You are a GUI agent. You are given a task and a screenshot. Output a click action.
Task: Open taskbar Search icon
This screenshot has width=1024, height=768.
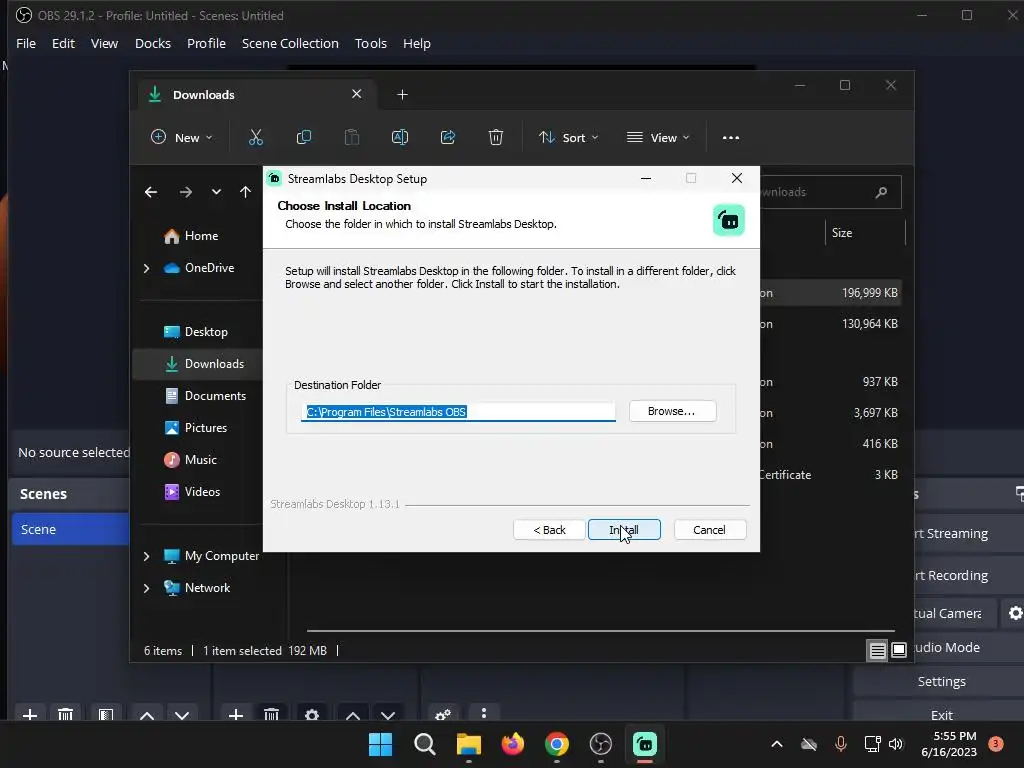424,744
